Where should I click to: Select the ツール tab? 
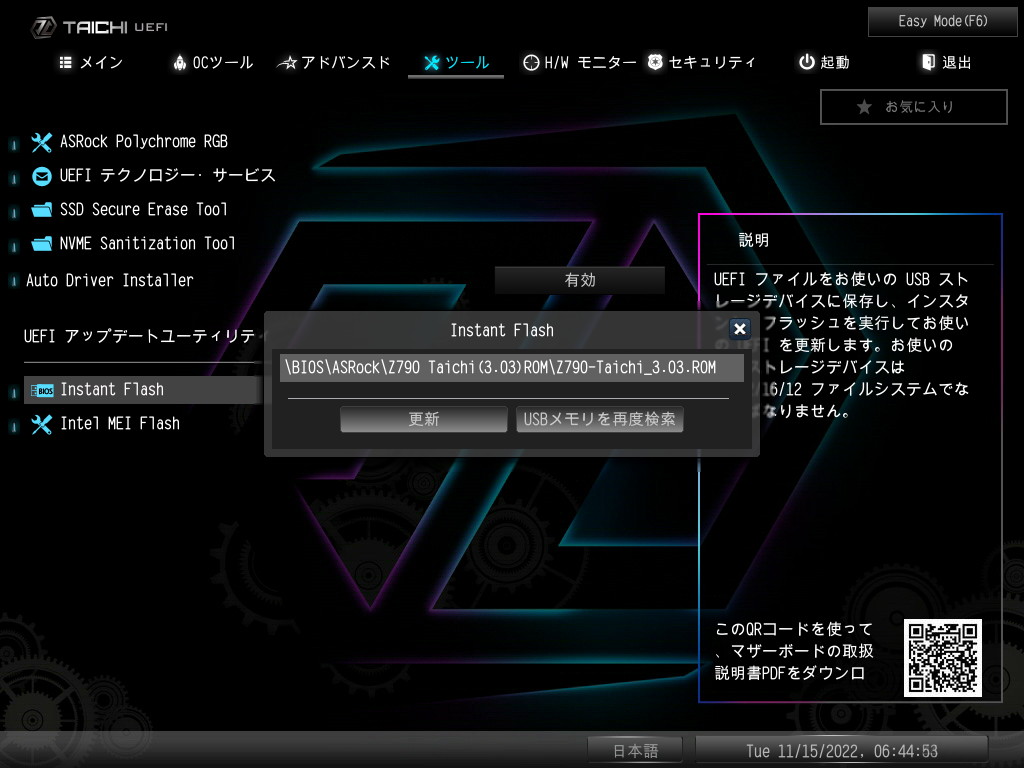point(456,62)
